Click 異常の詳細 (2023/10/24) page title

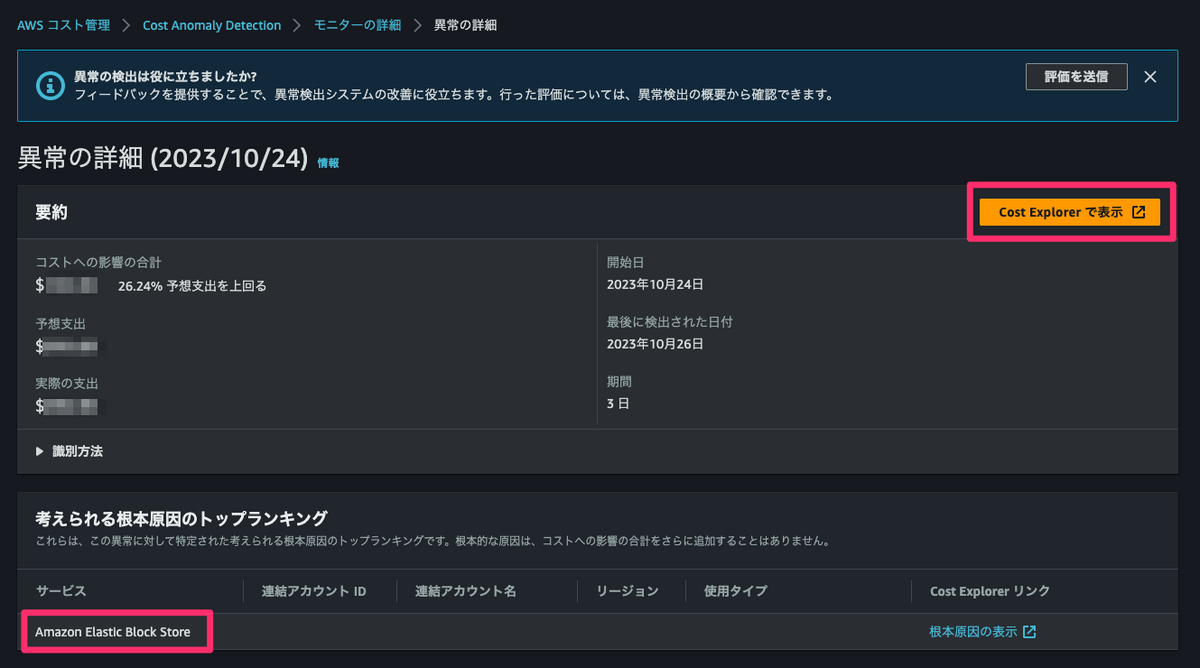[163, 159]
